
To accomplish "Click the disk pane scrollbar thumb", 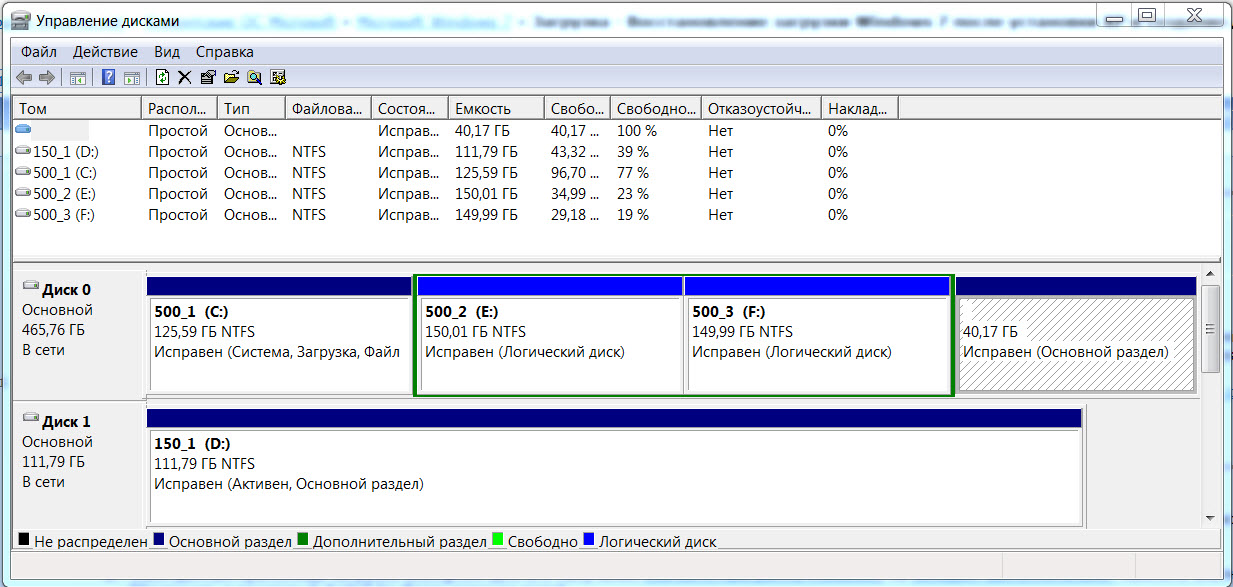I will point(1210,328).
